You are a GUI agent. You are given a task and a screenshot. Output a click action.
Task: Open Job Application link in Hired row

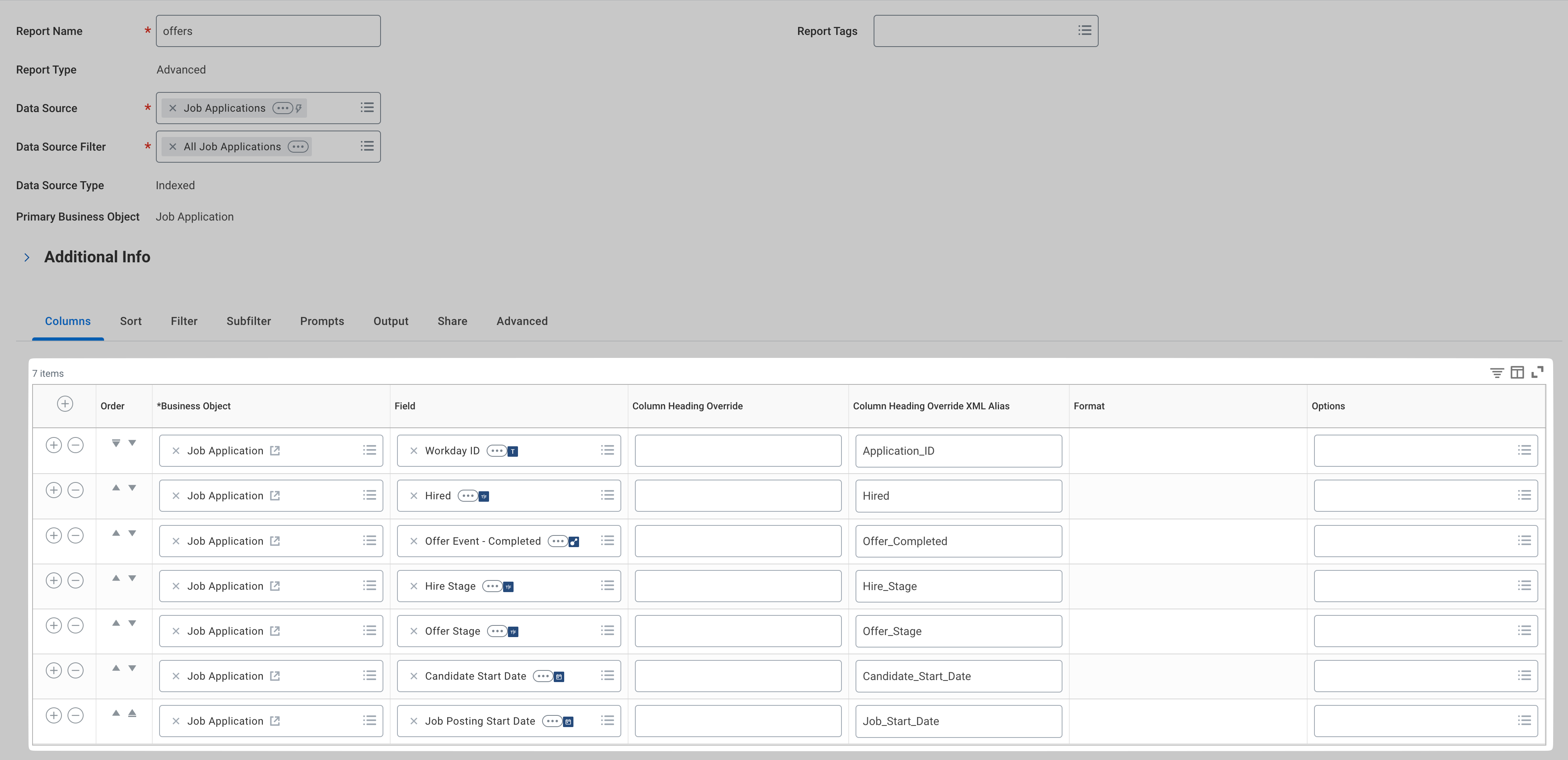click(x=275, y=496)
